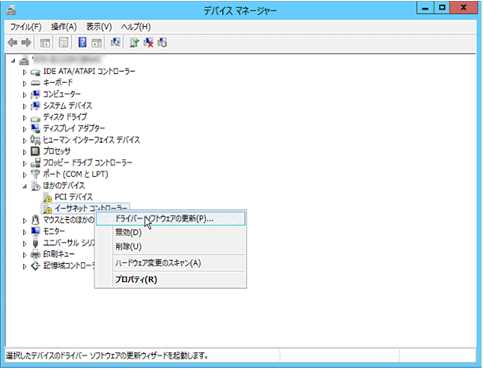Click the Back arrow toolbar icon
484x369 pixels.
pyautogui.click(x=12, y=43)
